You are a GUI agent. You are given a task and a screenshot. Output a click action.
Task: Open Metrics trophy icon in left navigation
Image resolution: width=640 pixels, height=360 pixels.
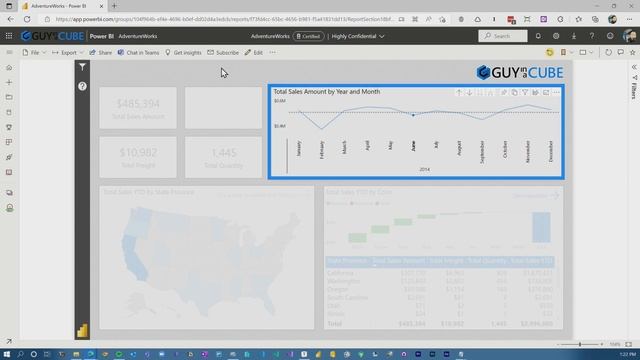tap(9, 127)
